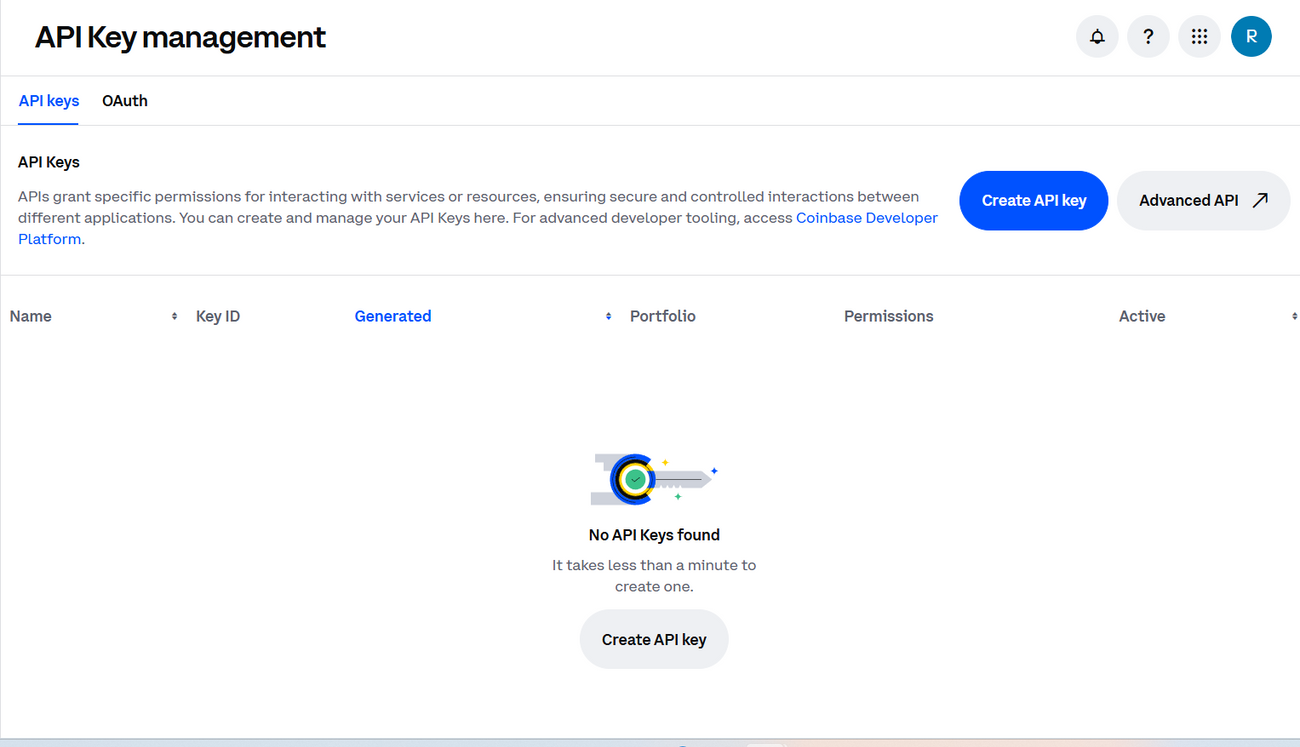Click the Generated column header
1300x747 pixels.
(x=393, y=316)
